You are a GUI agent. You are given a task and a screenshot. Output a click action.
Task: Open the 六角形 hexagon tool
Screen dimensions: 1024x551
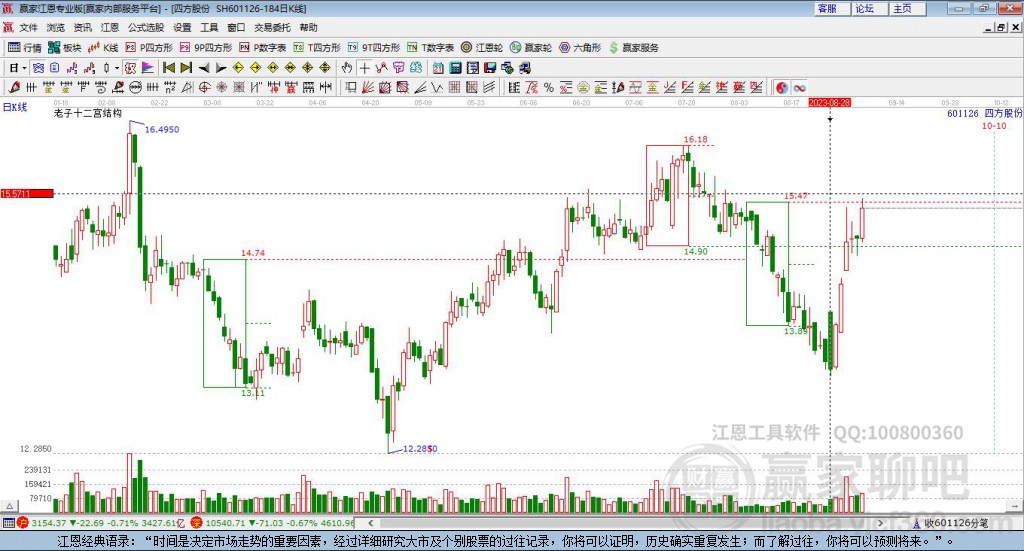pyautogui.click(x=580, y=48)
